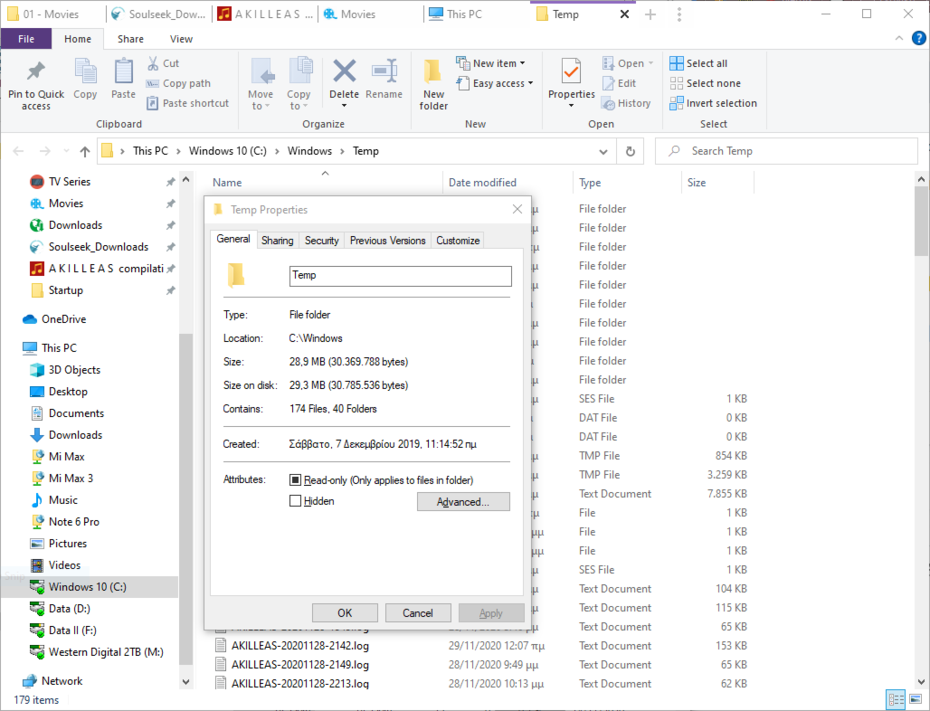Close the Temp Properties dialog
The width and height of the screenshot is (930, 711).
[517, 209]
